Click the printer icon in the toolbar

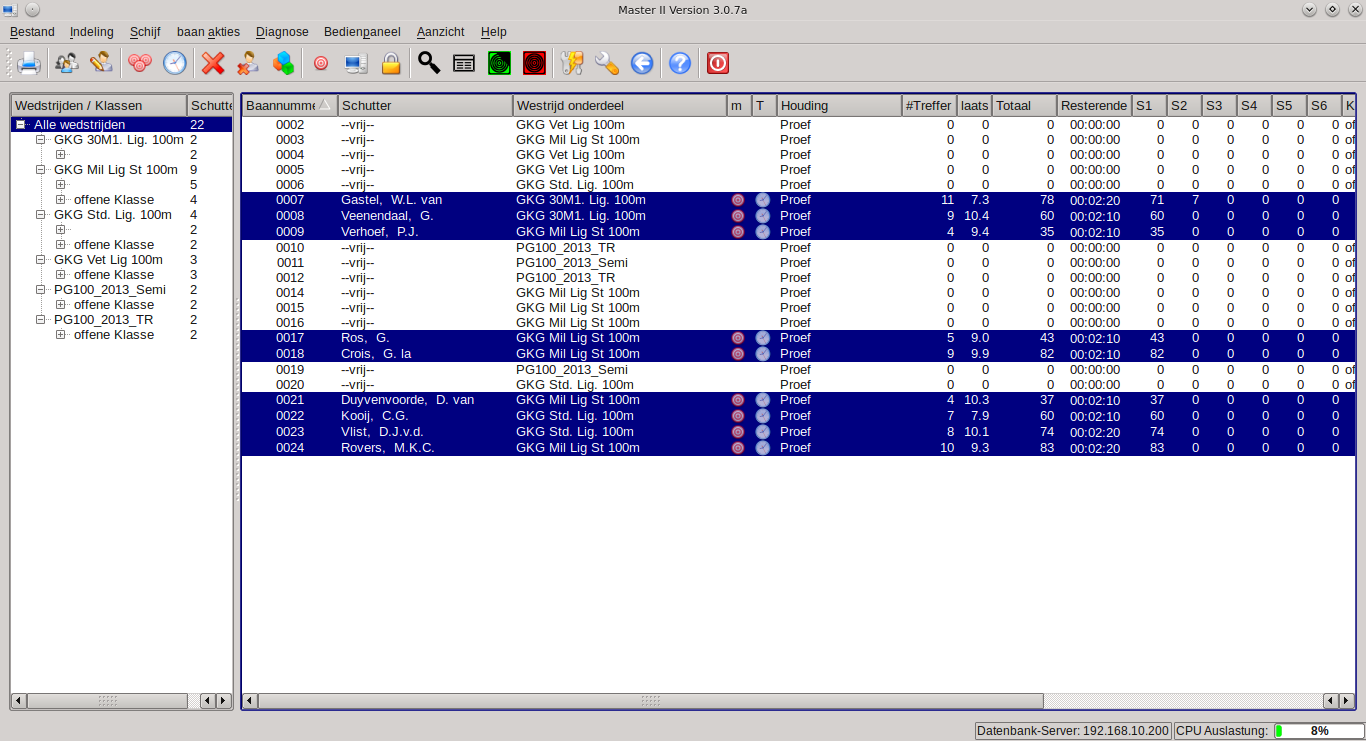[28, 64]
